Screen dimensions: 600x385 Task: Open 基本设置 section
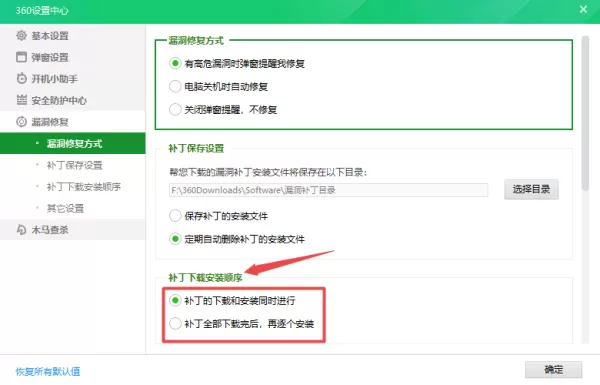pyautogui.click(x=73, y=36)
